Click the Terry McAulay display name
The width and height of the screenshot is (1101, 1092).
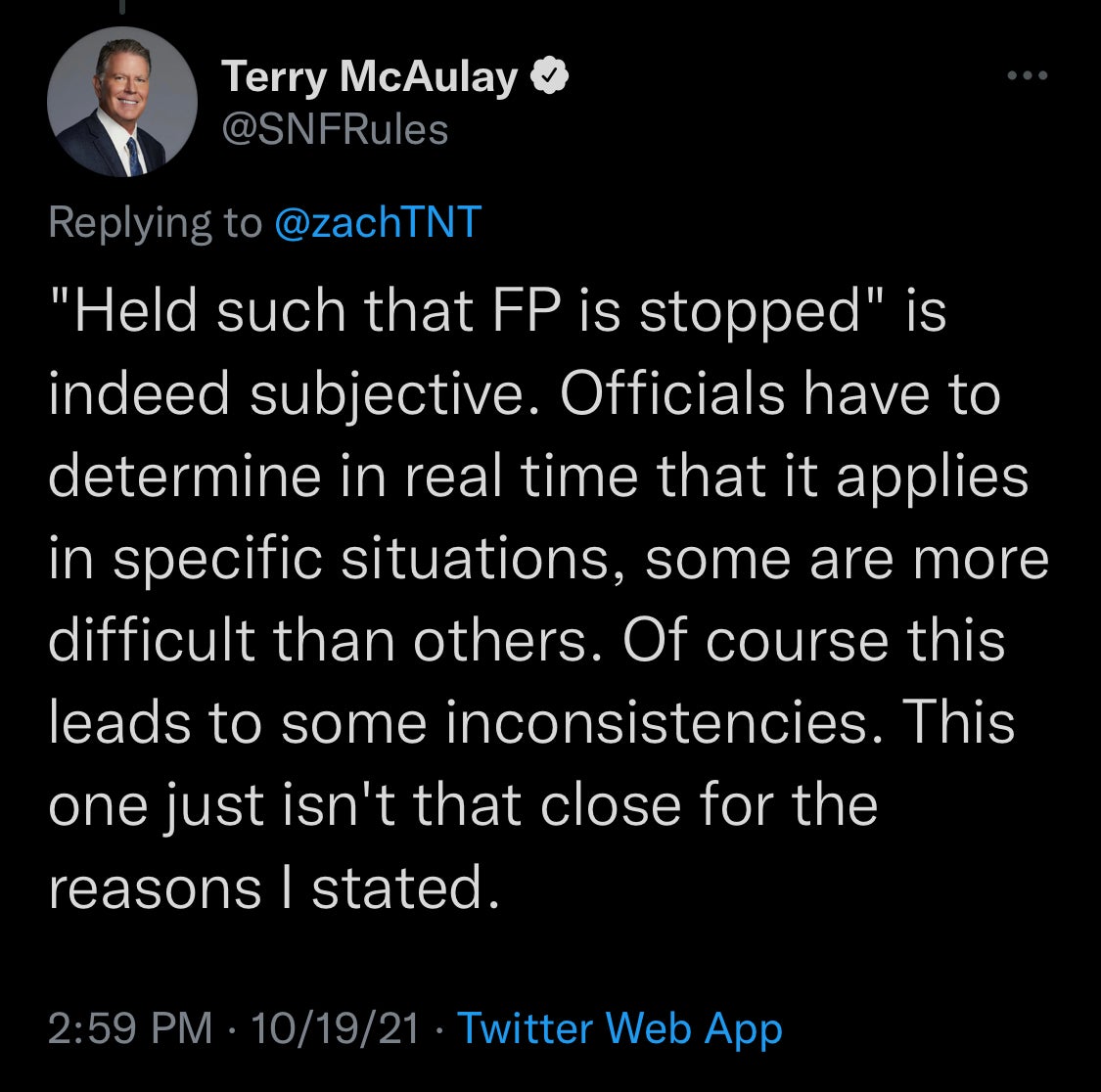[370, 76]
